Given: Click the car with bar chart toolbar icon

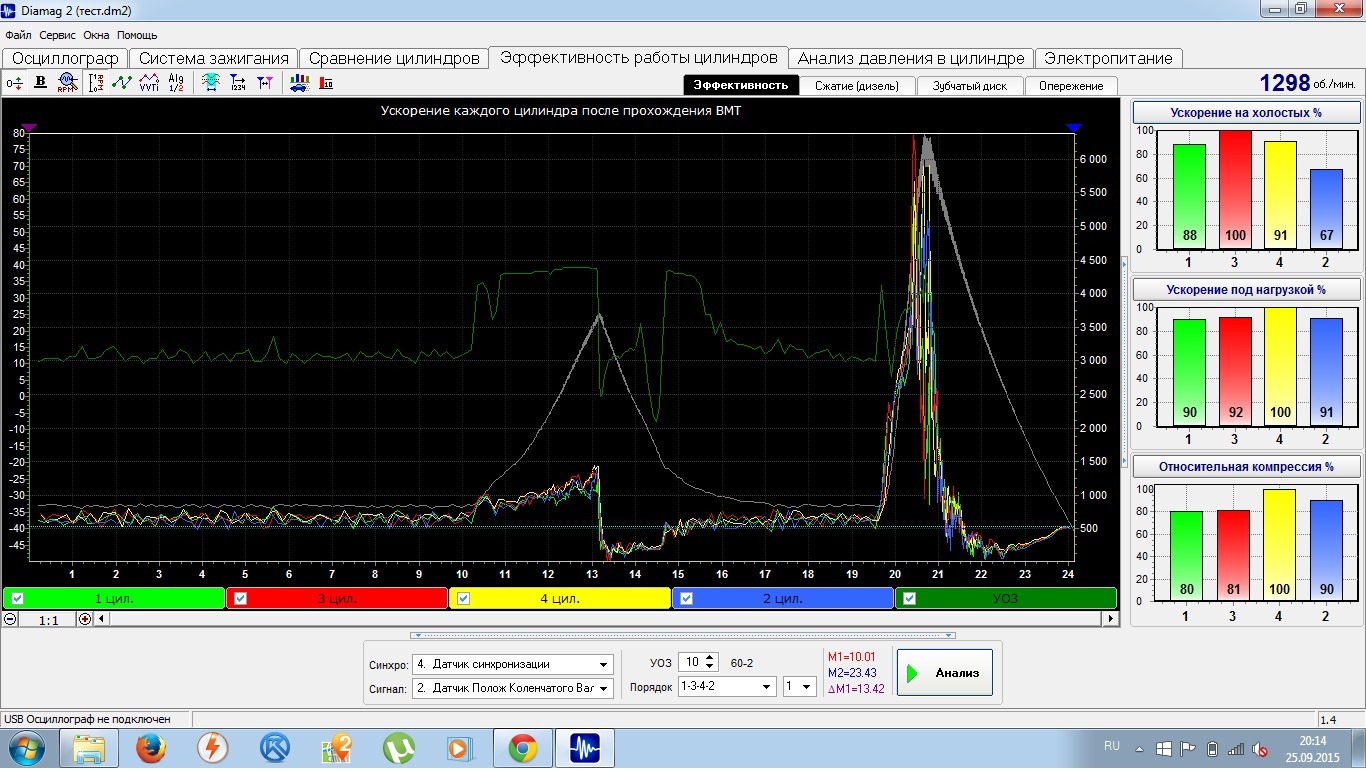Looking at the screenshot, I should 299,83.
